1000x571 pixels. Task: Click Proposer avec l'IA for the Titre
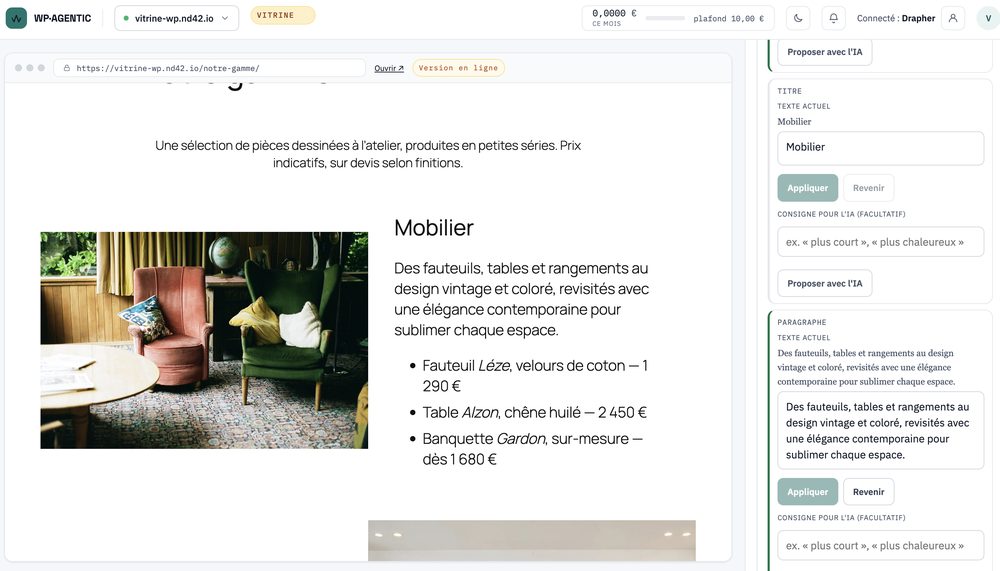click(x=825, y=283)
